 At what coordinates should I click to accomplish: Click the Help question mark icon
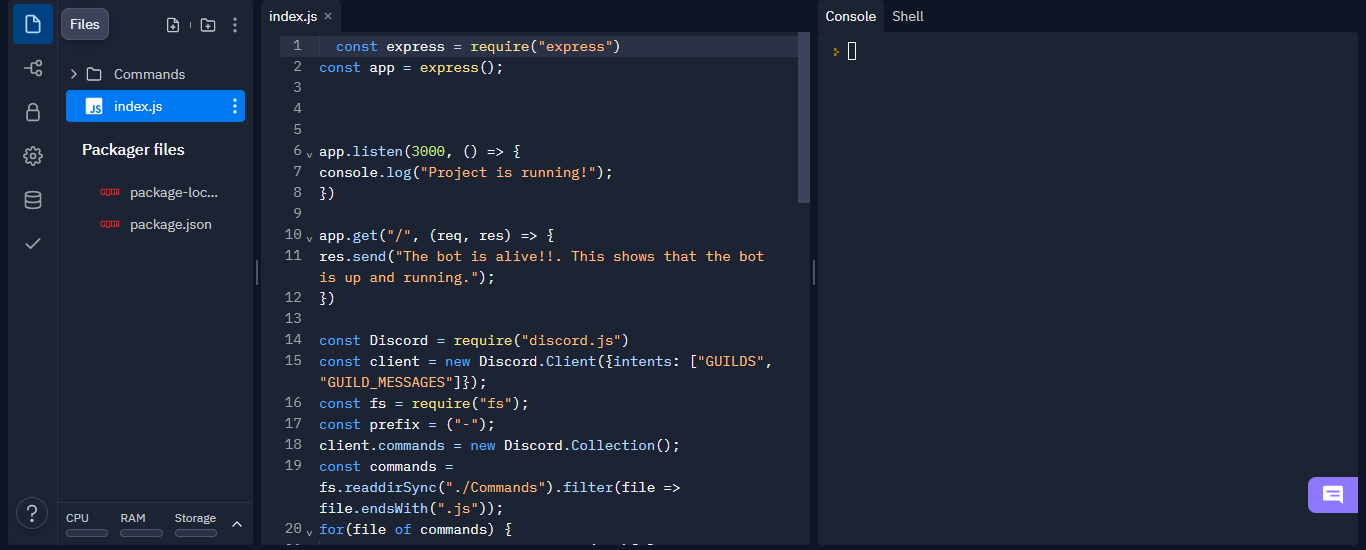(32, 513)
